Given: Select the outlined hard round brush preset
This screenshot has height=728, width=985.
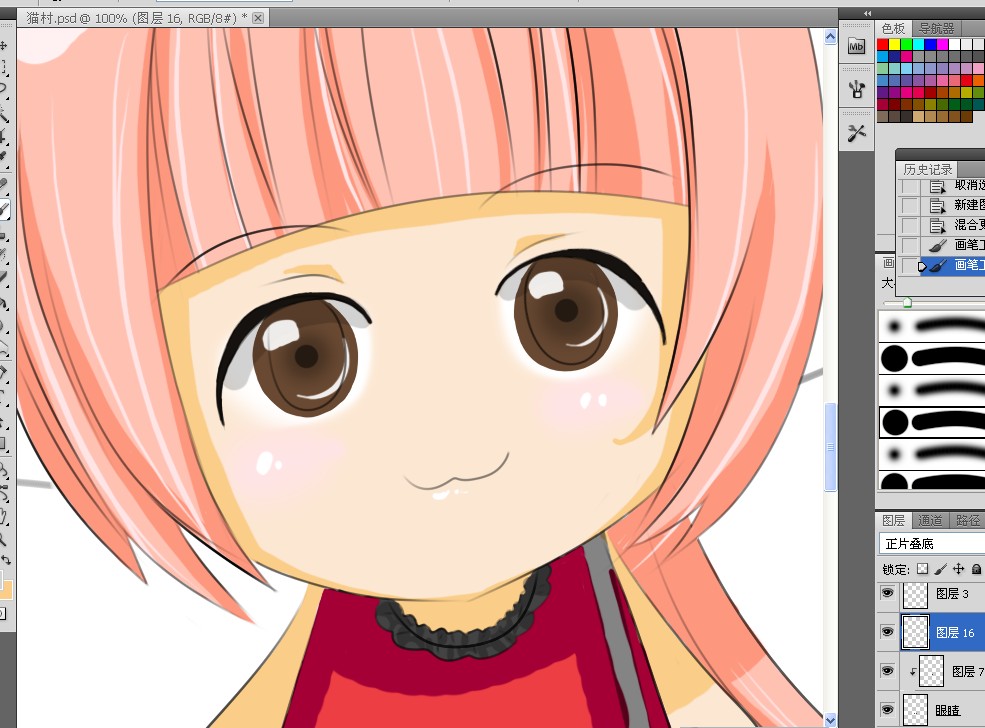Looking at the screenshot, I should coord(932,422).
